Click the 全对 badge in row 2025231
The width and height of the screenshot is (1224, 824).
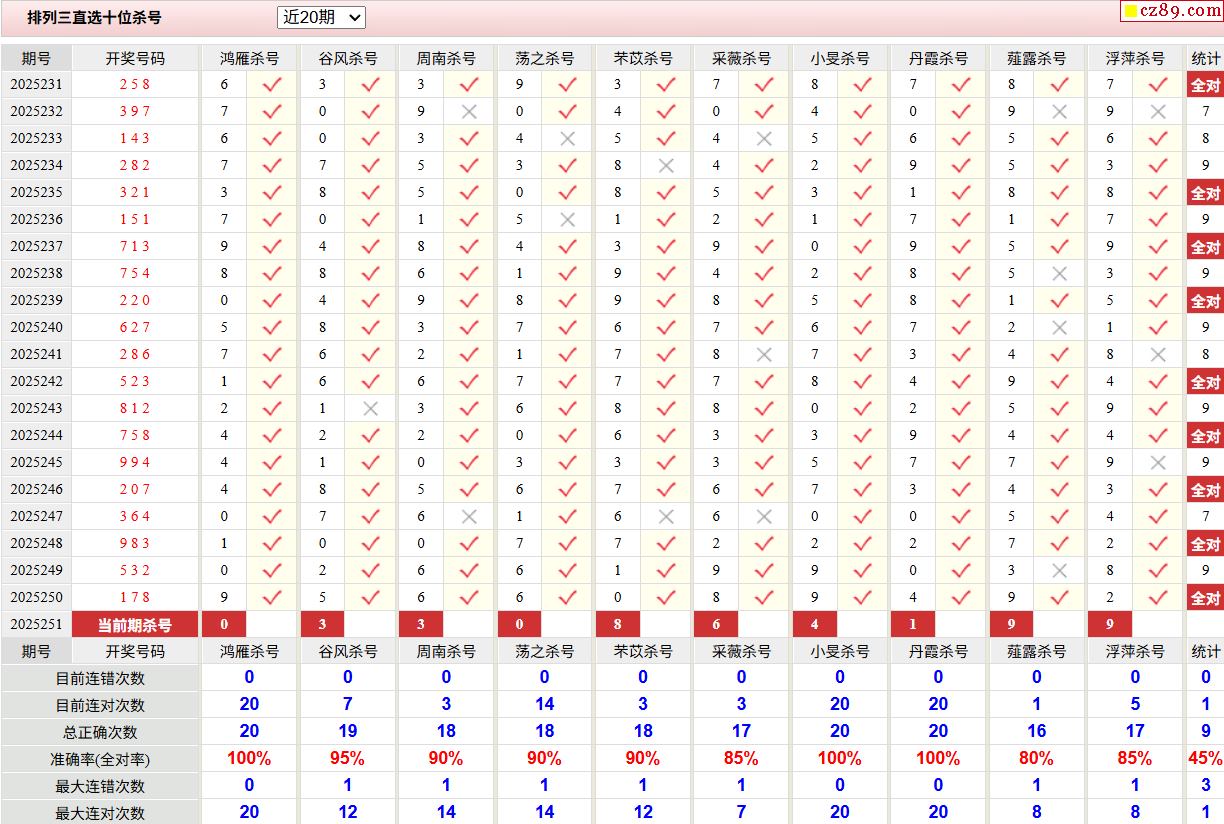tap(1205, 86)
